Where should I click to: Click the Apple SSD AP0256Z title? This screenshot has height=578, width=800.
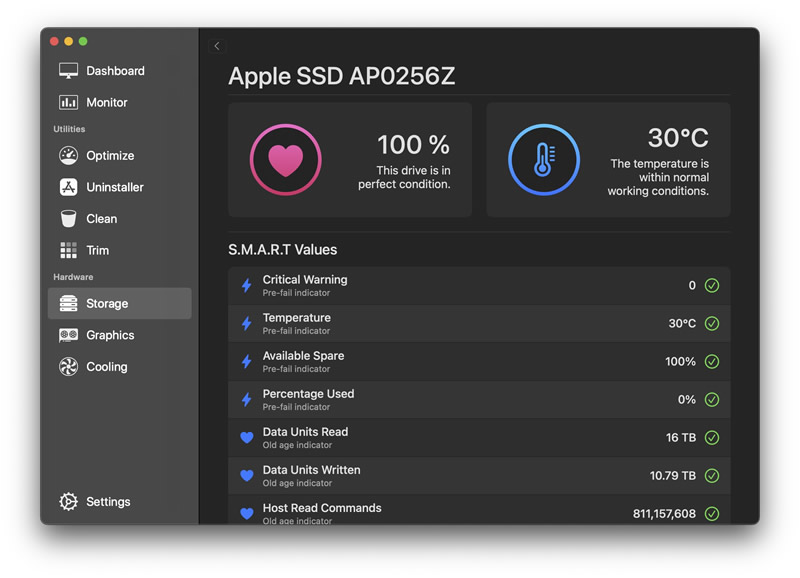342,77
